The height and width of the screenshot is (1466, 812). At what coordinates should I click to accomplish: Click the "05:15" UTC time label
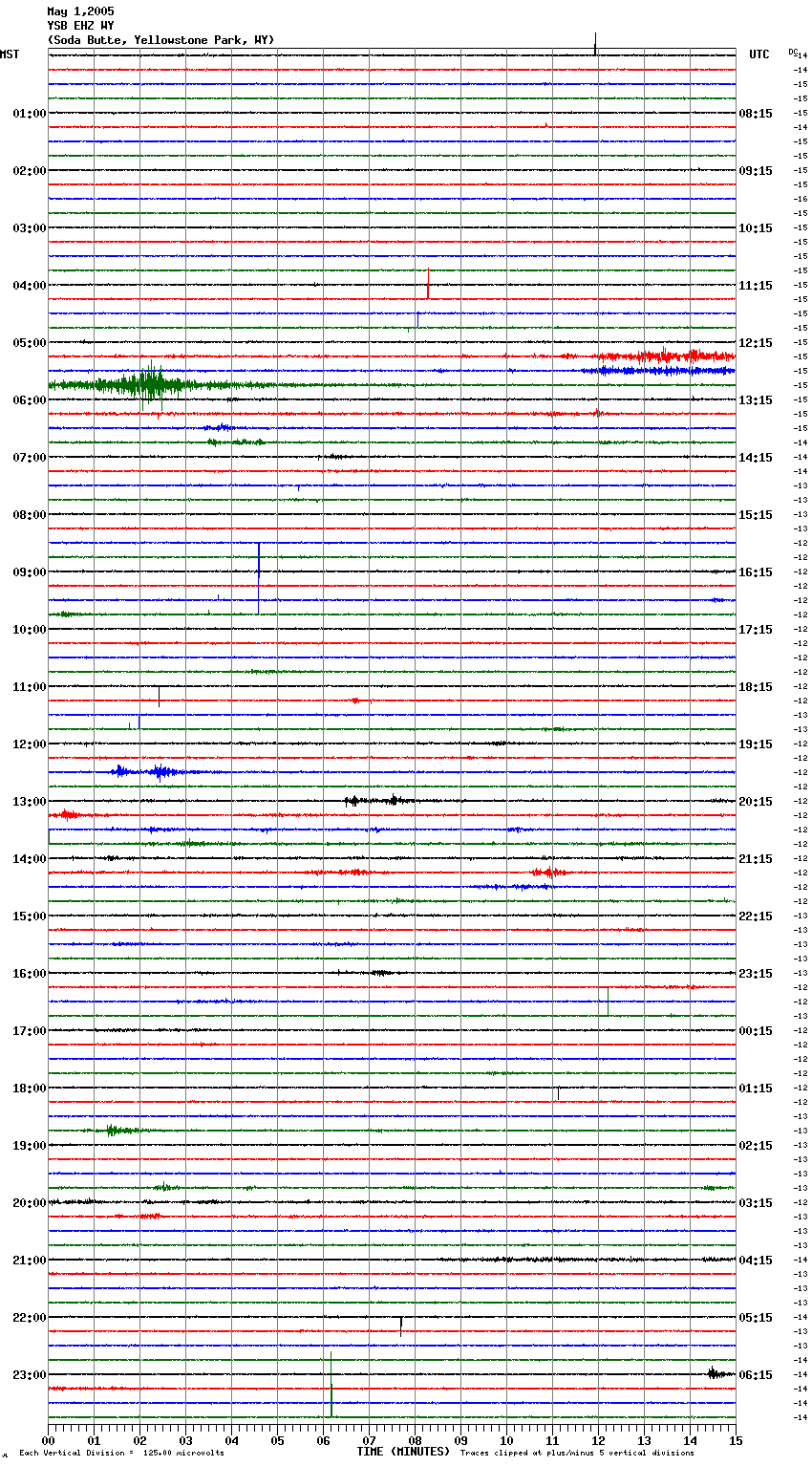click(x=756, y=1318)
